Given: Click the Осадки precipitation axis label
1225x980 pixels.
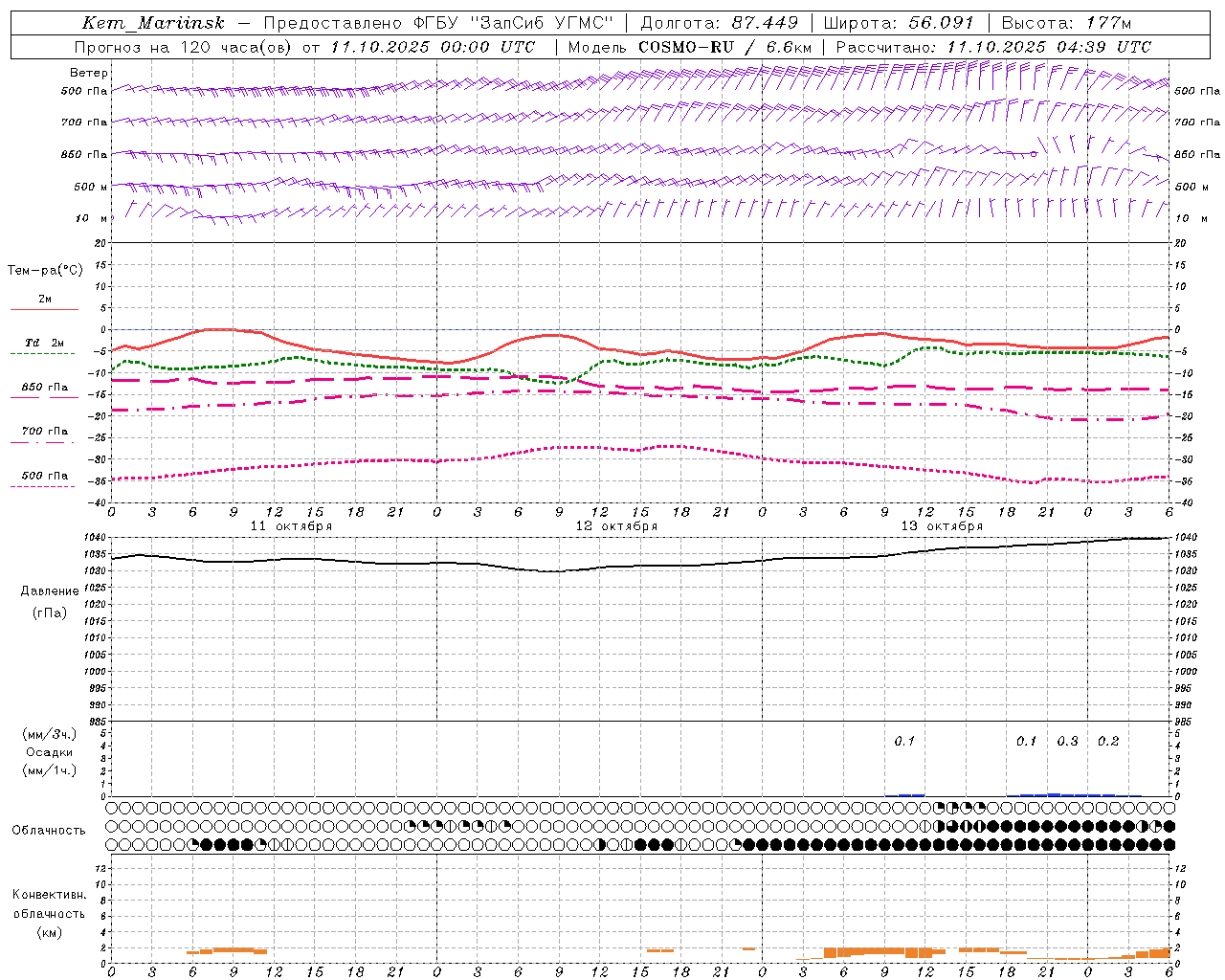Looking at the screenshot, I should 50,752.
